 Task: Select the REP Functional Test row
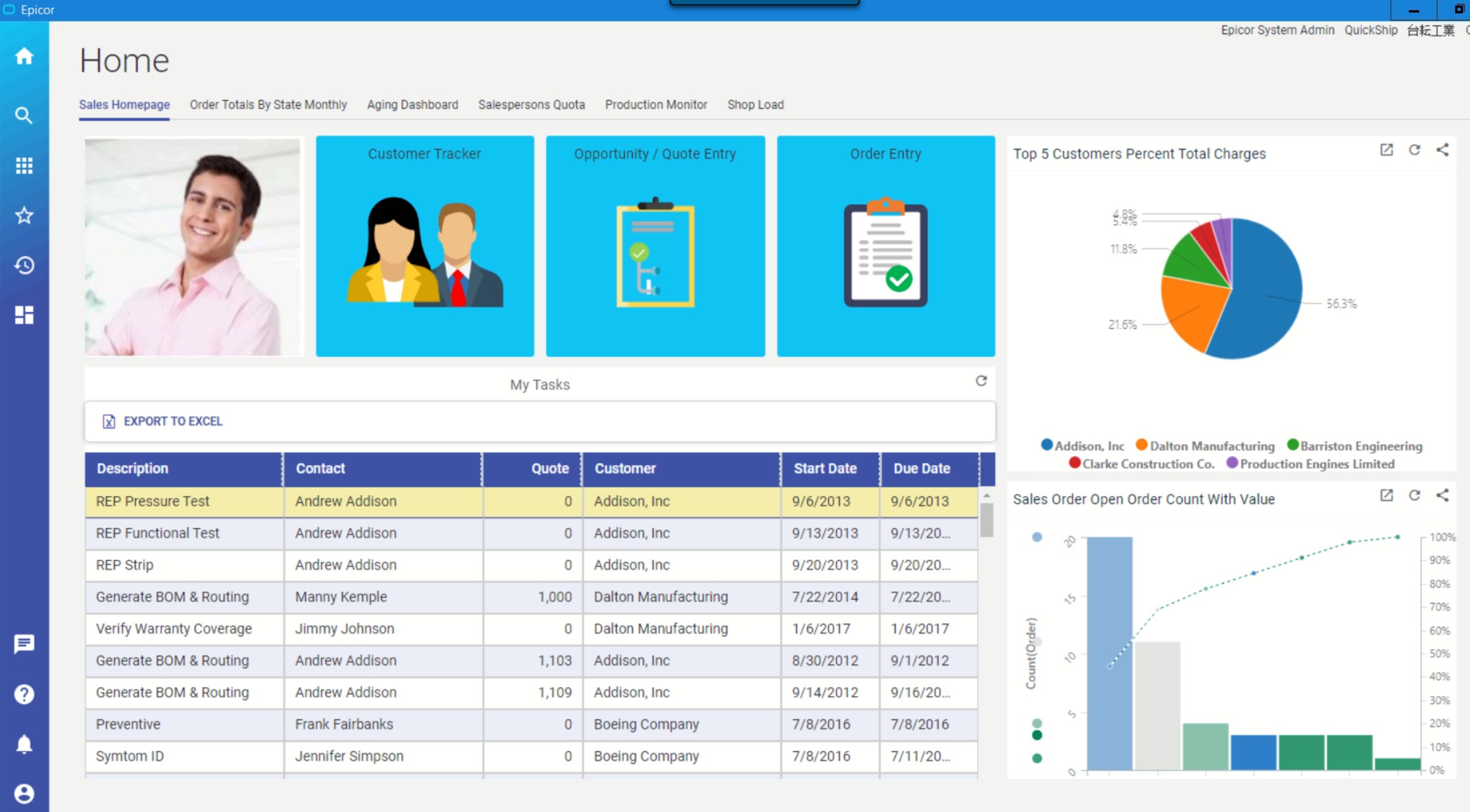[531, 533]
